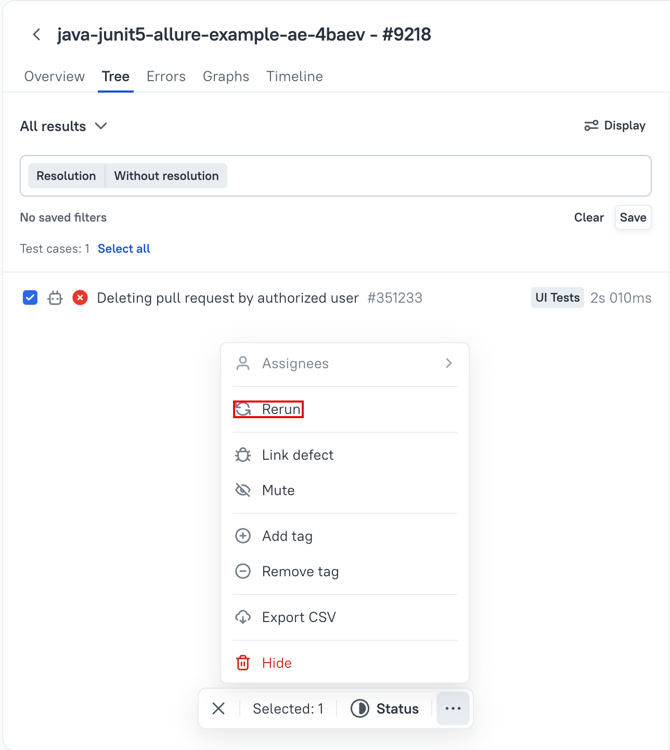Click the Select all link
Screen dimensions: 670x750
[x=124, y=249]
